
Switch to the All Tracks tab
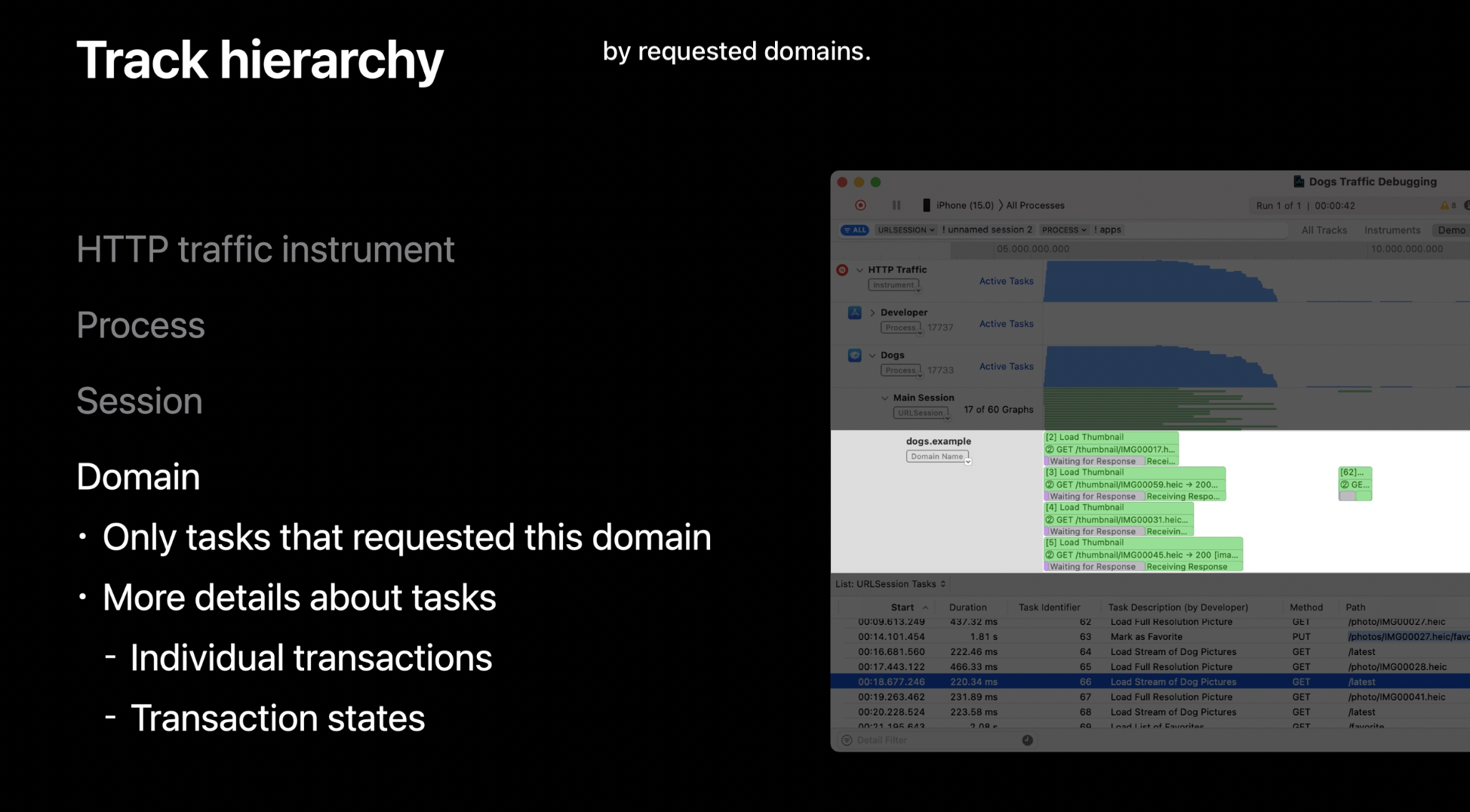click(1324, 230)
